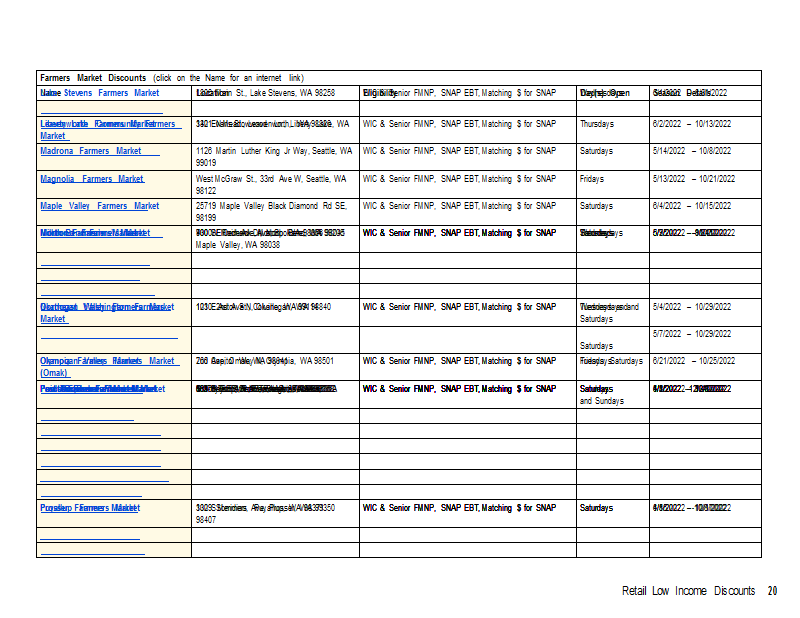Select the date range "5/14/2022 – 10/8/2022"
This screenshot has width=800, height=618.
point(692,151)
